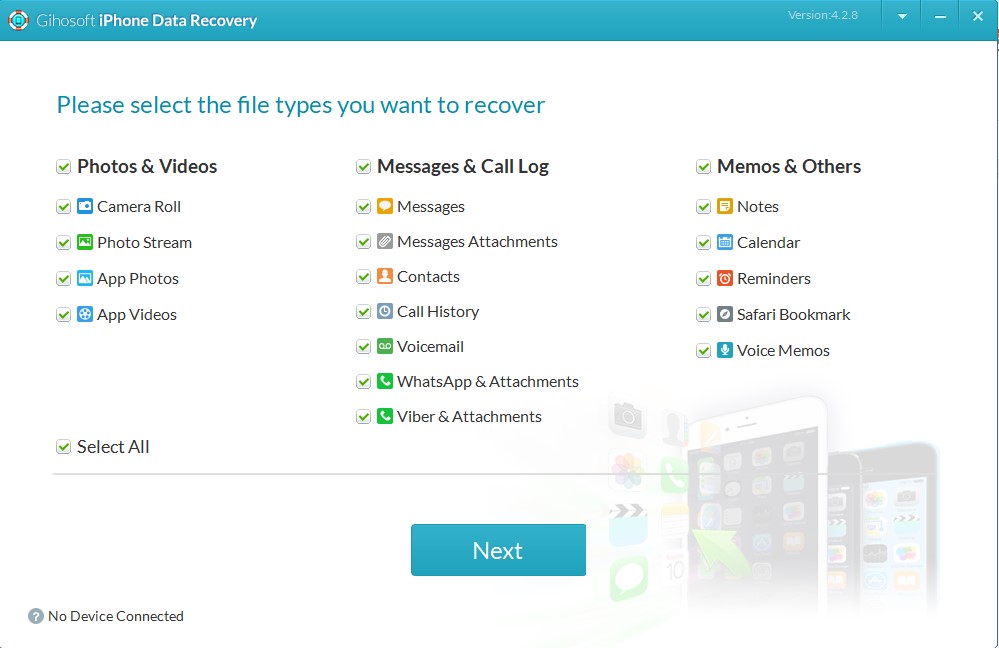Click the App Photos picture icon
This screenshot has height=648, width=999.
pyautogui.click(x=85, y=278)
